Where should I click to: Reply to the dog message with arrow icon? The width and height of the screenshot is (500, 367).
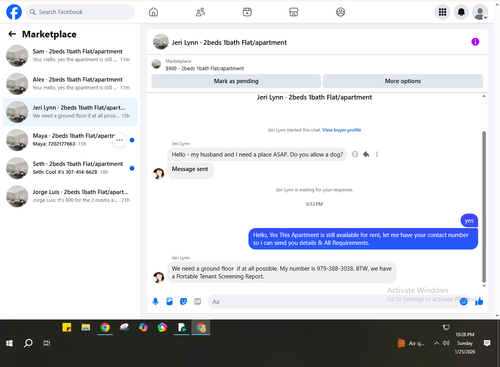click(366, 154)
